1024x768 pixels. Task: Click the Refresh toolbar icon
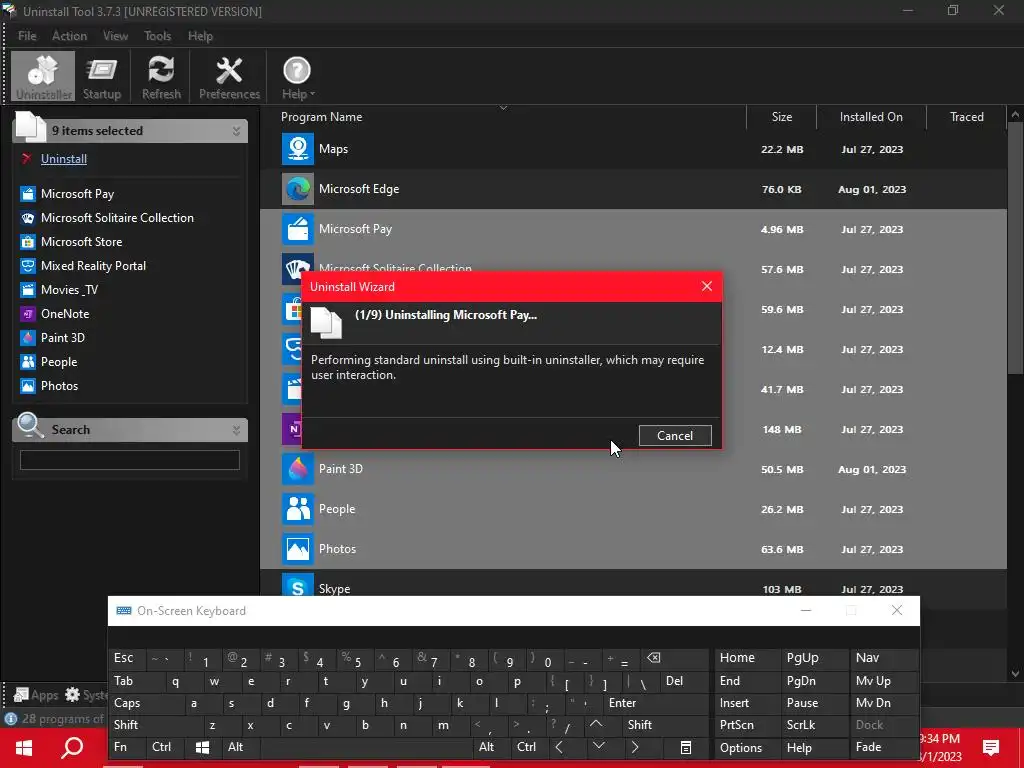(x=161, y=77)
